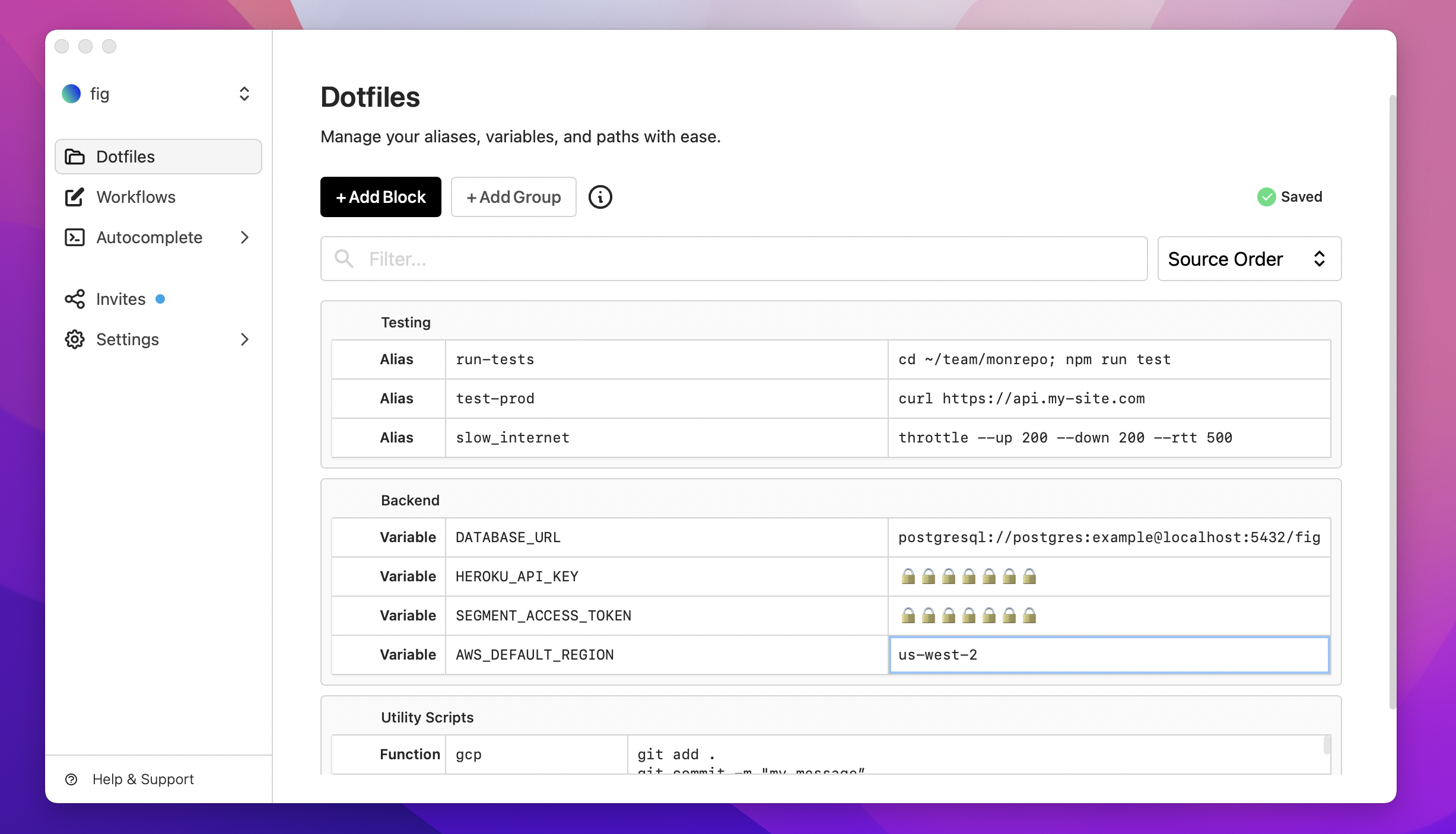Click the AWS_DEFAULT_REGION value field us-west-2
1456x834 pixels.
1110,655
